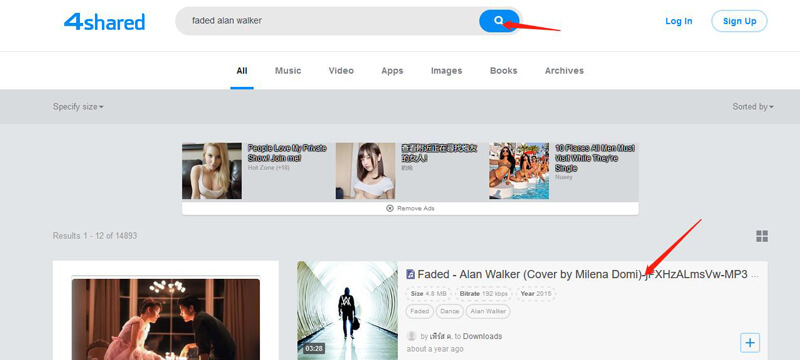800x360 pixels.
Task: Click the Remove Ads circle icon
Action: point(390,208)
